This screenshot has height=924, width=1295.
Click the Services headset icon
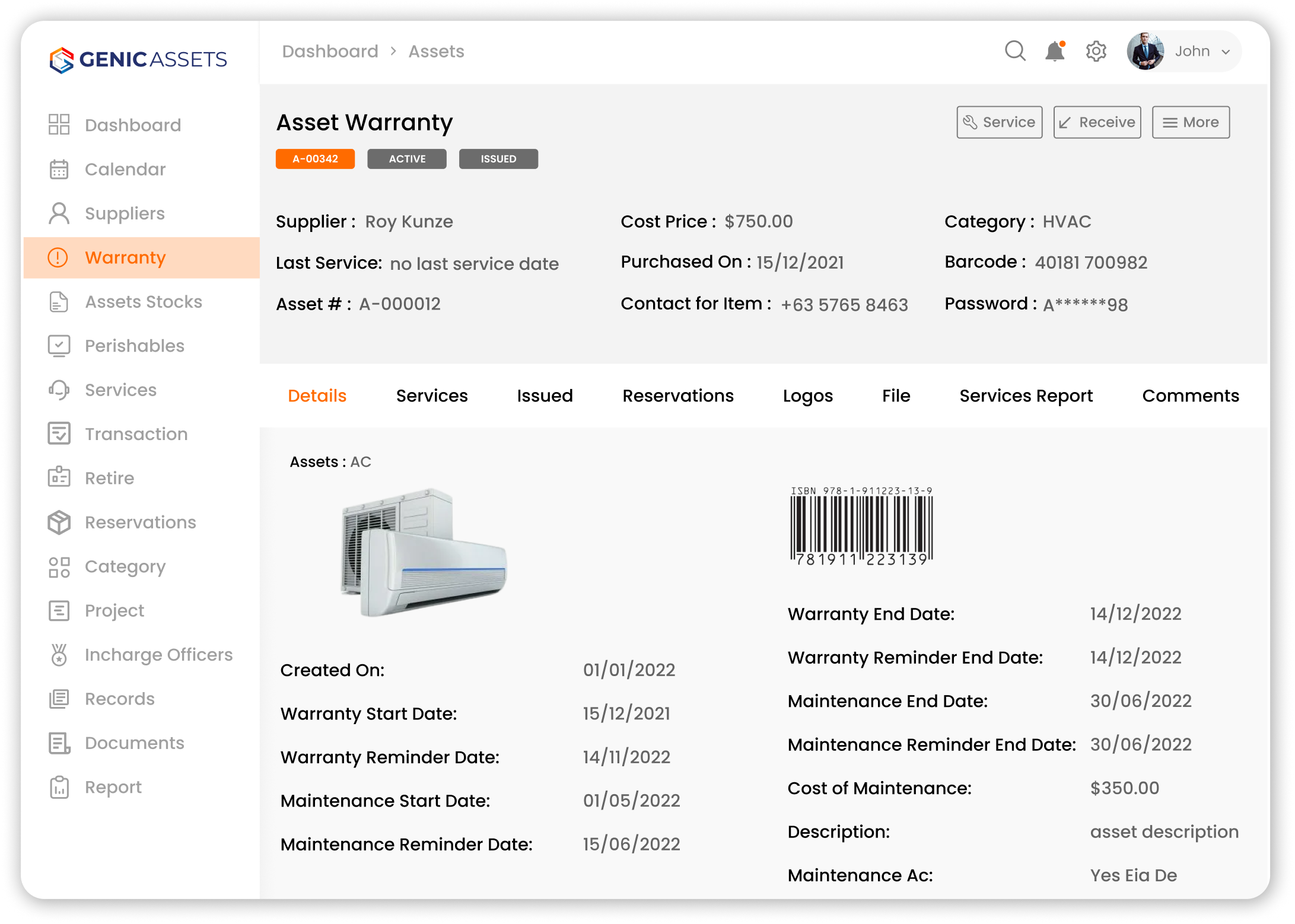59,390
